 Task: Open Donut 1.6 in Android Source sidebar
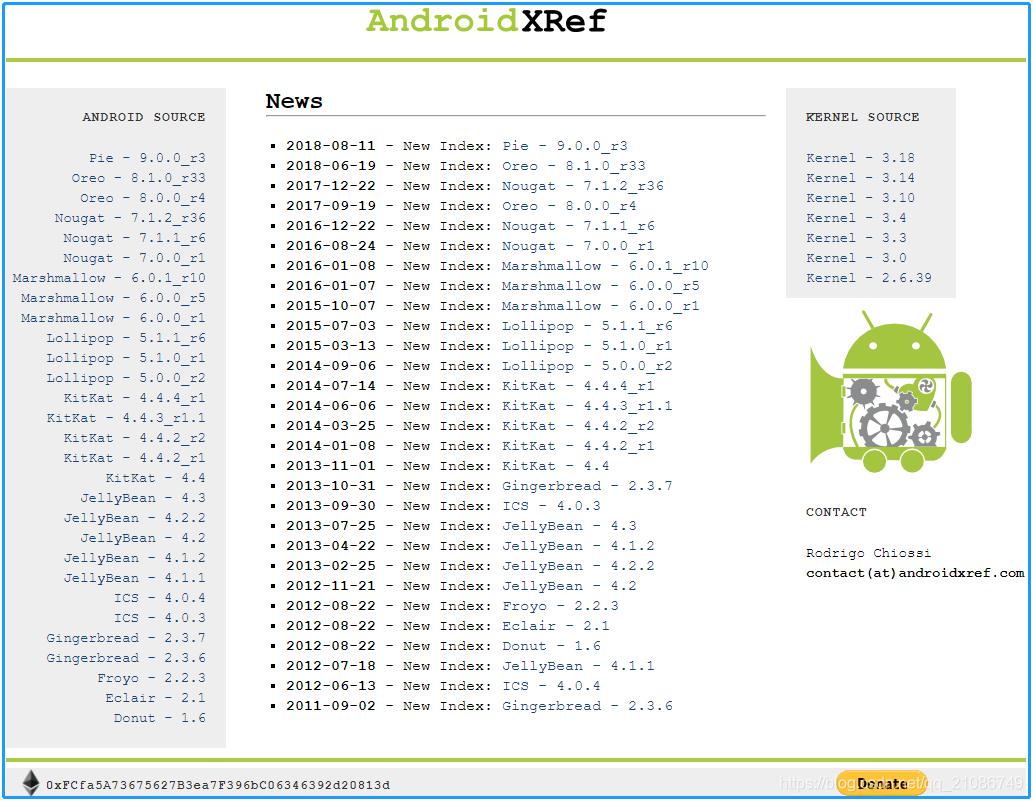[x=160, y=718]
